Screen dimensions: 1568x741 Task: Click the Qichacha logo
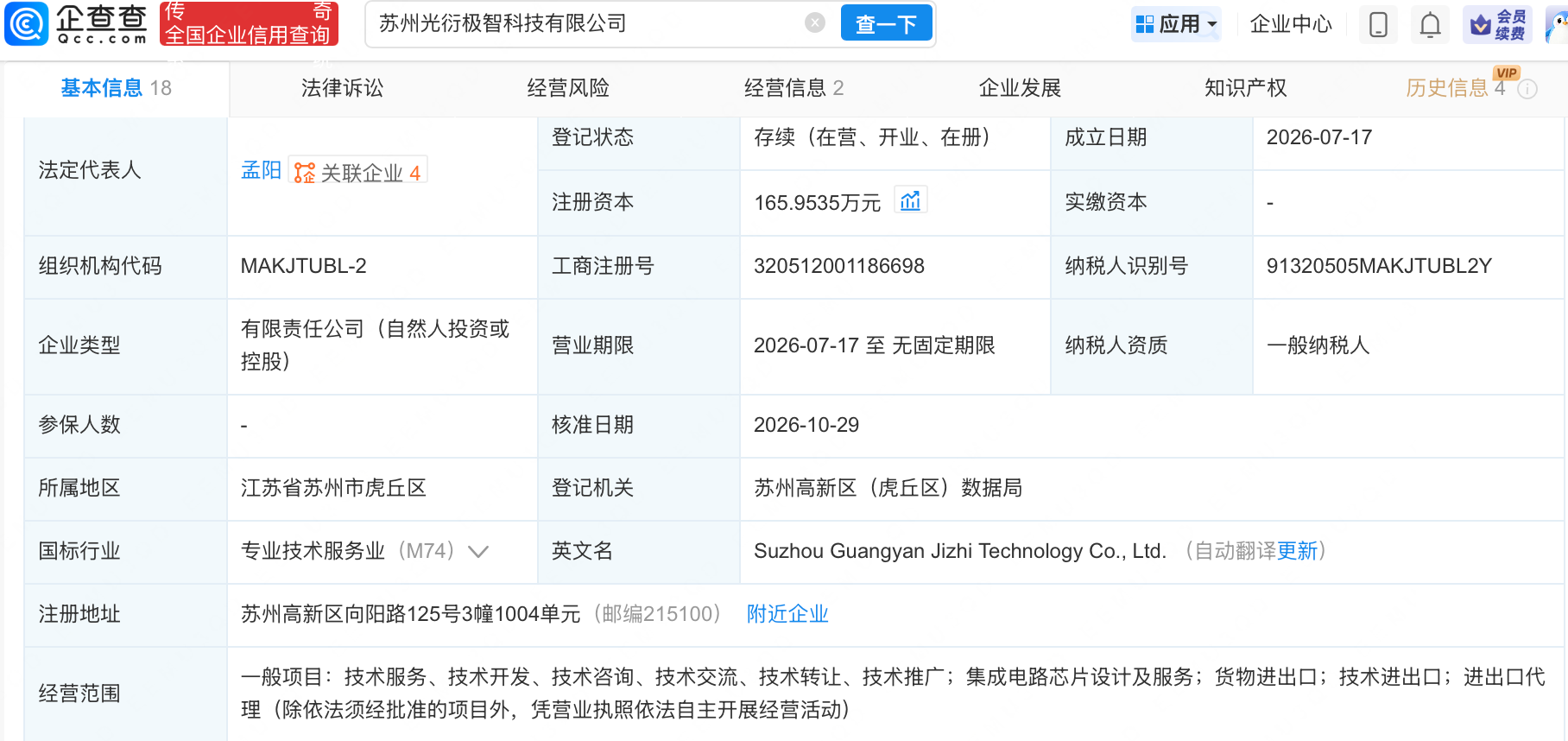pyautogui.click(x=76, y=23)
